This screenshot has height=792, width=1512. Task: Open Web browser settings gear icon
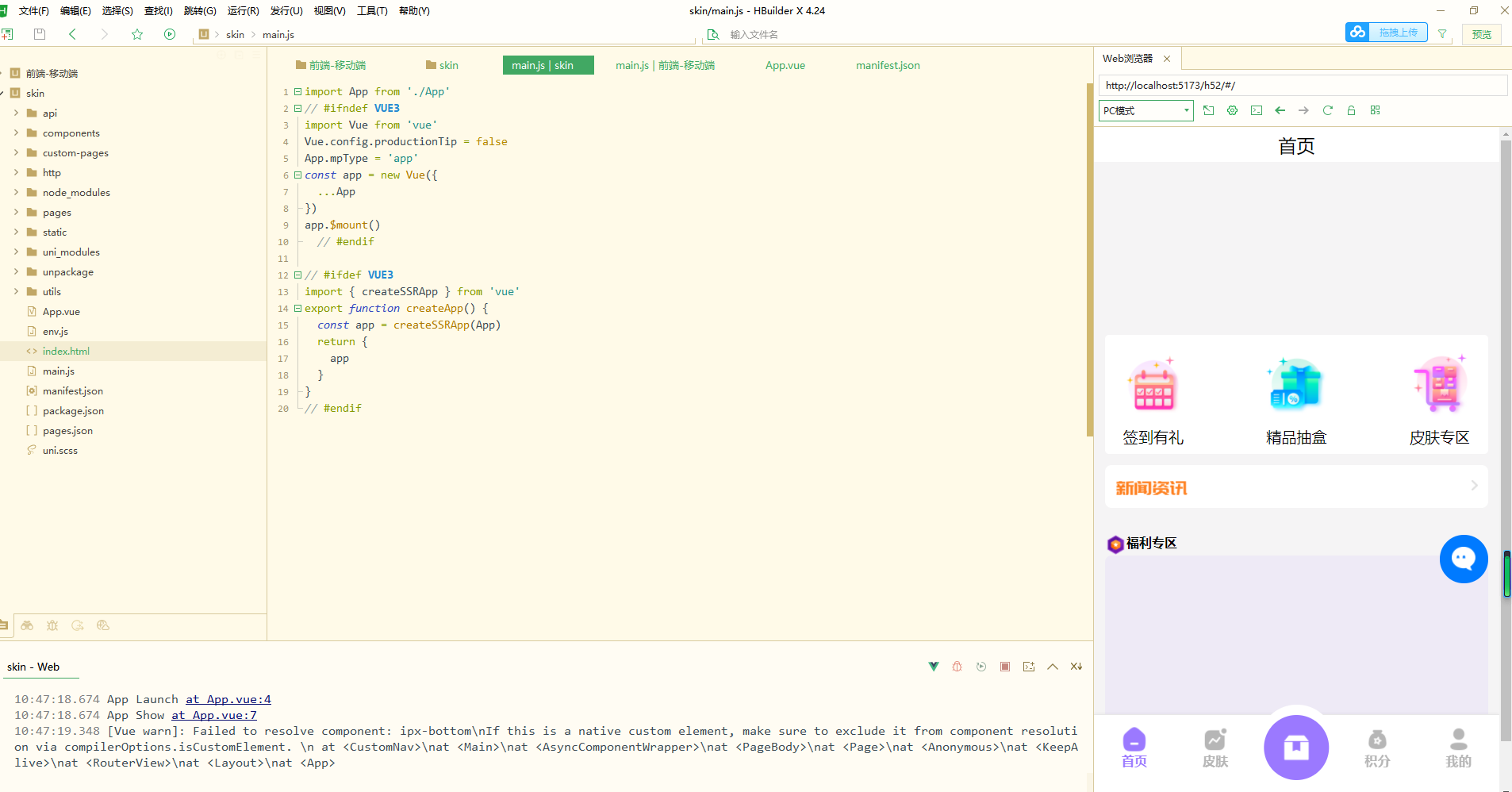pyautogui.click(x=1232, y=110)
